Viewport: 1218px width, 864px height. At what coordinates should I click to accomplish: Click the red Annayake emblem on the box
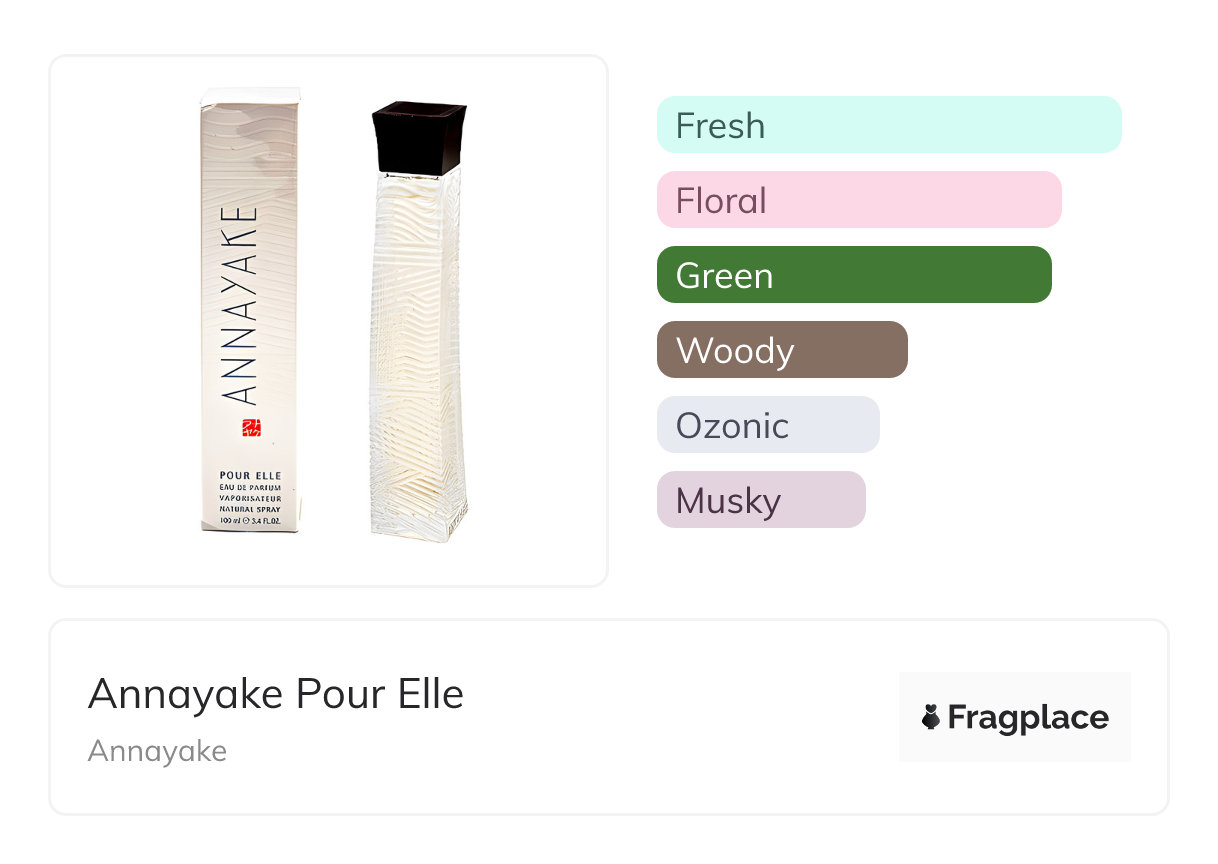pos(252,428)
